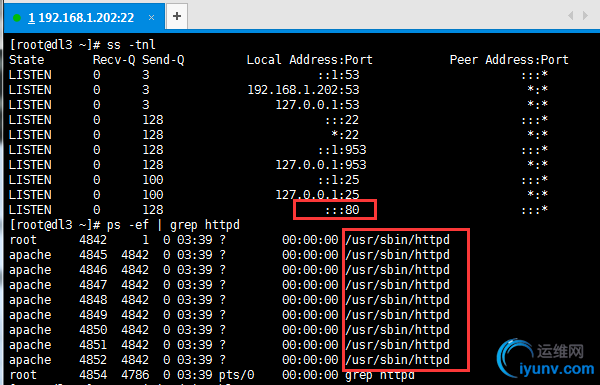Click the 'Peer Address:Port' header
The height and width of the screenshot is (385, 600).
coord(509,60)
